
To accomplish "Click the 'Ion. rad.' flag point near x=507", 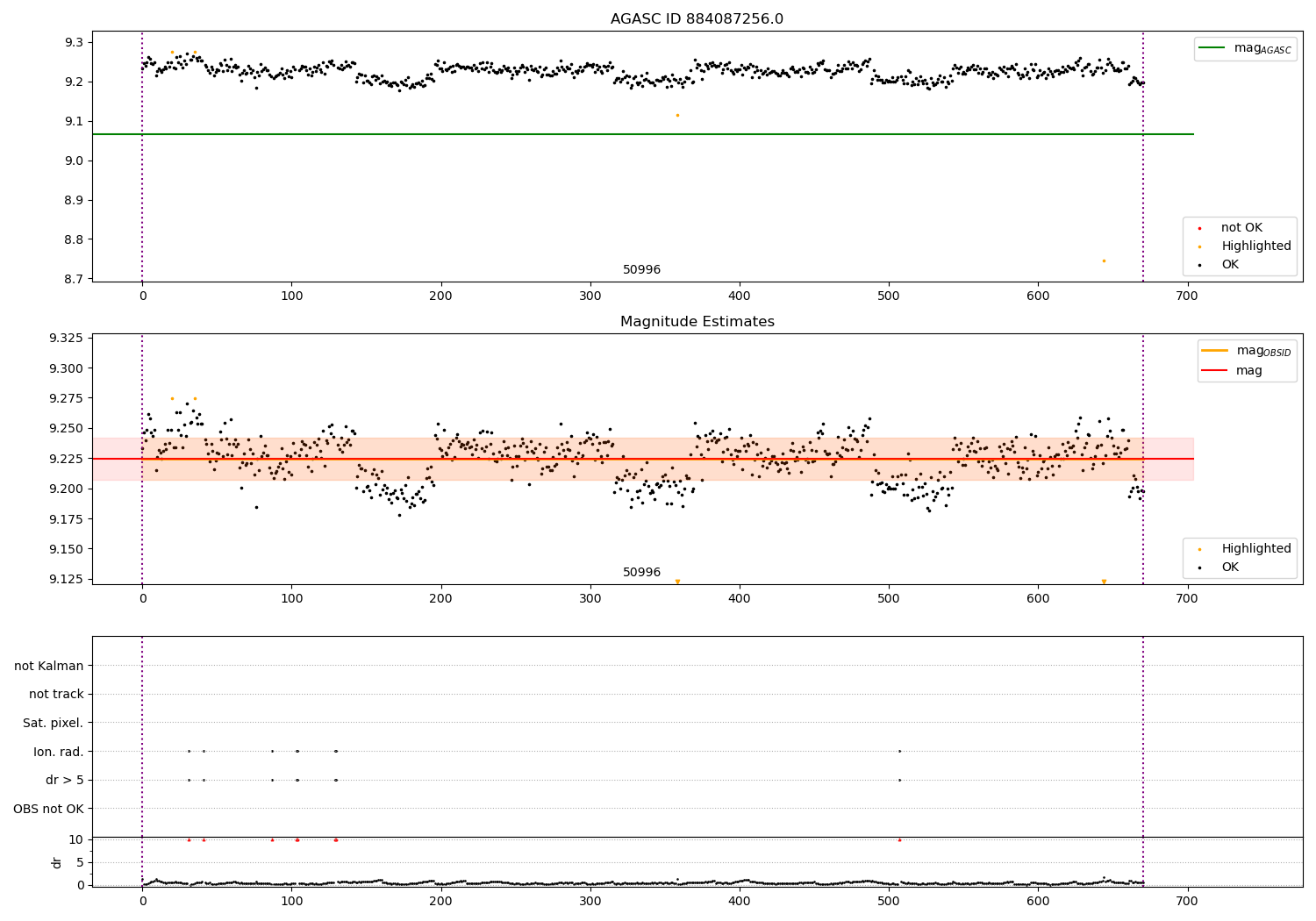I will pyautogui.click(x=899, y=751).
